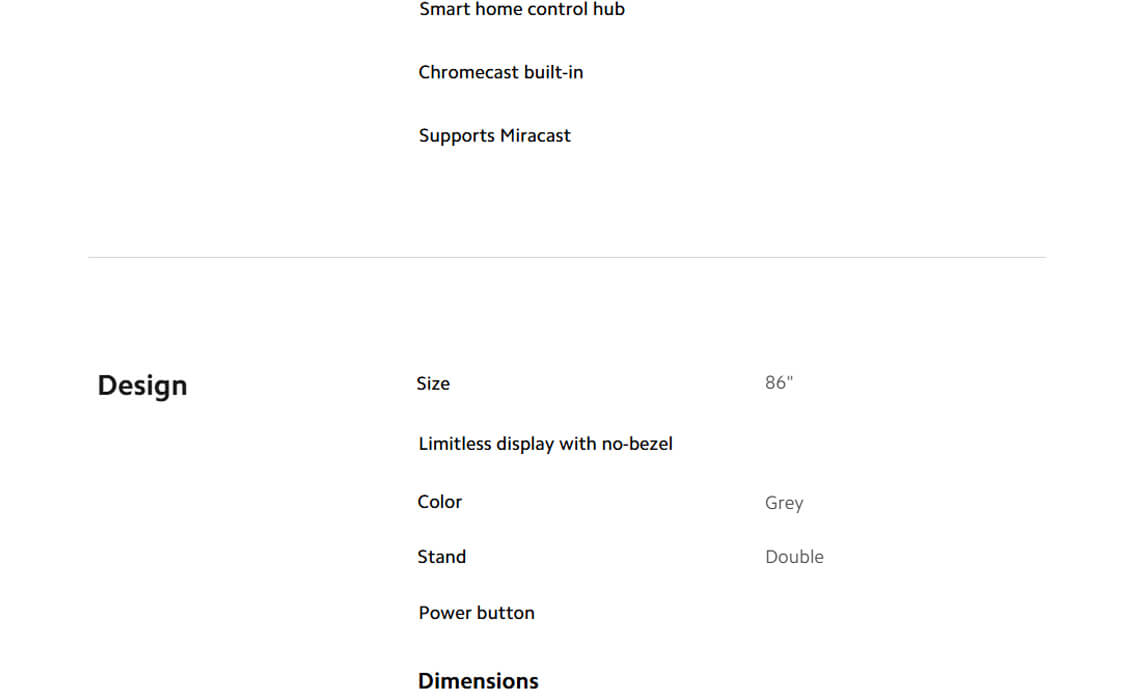Click the Design section heading
Image resolution: width=1142 pixels, height=700 pixels.
(x=142, y=386)
